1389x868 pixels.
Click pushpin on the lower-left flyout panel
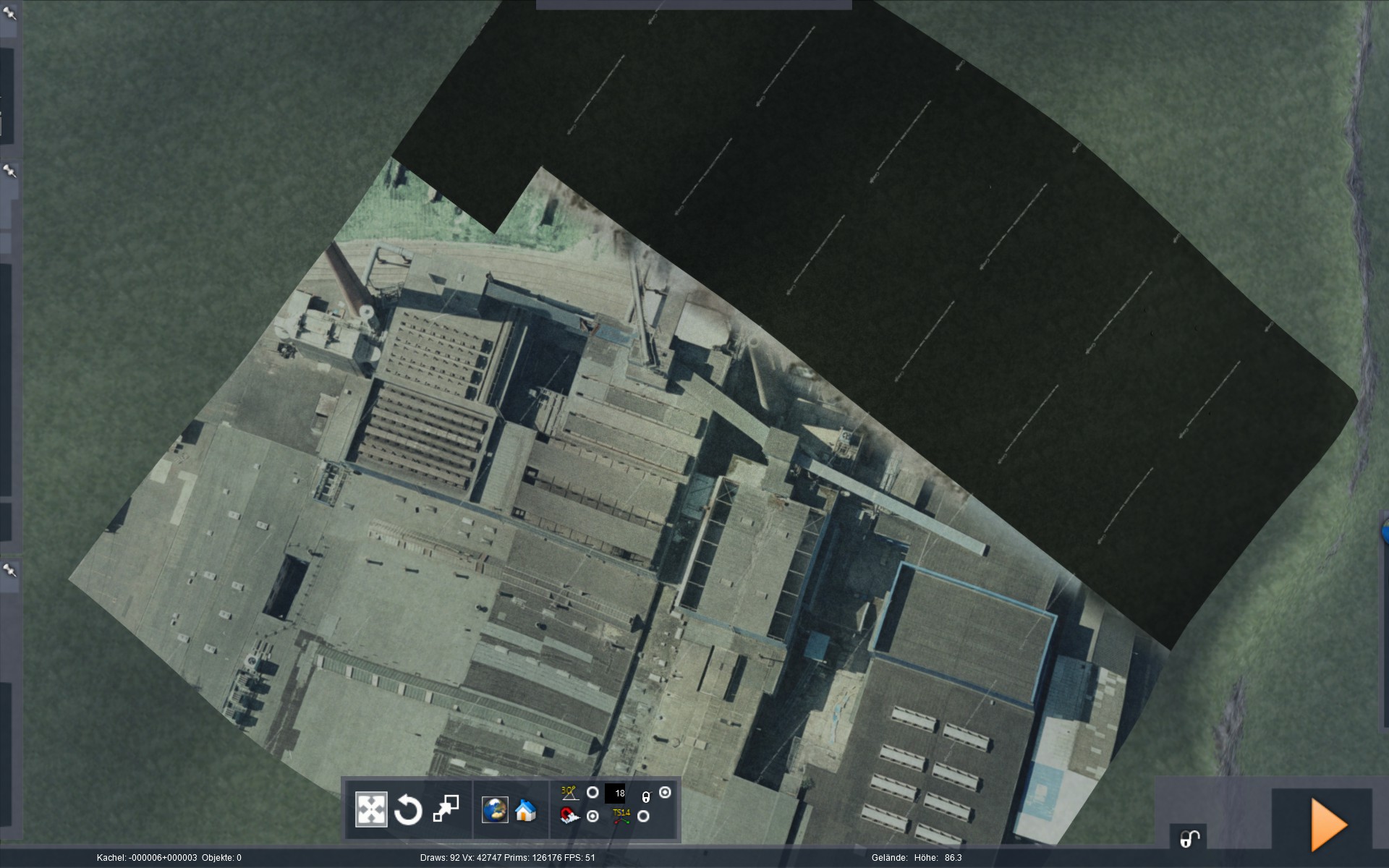coord(9,571)
